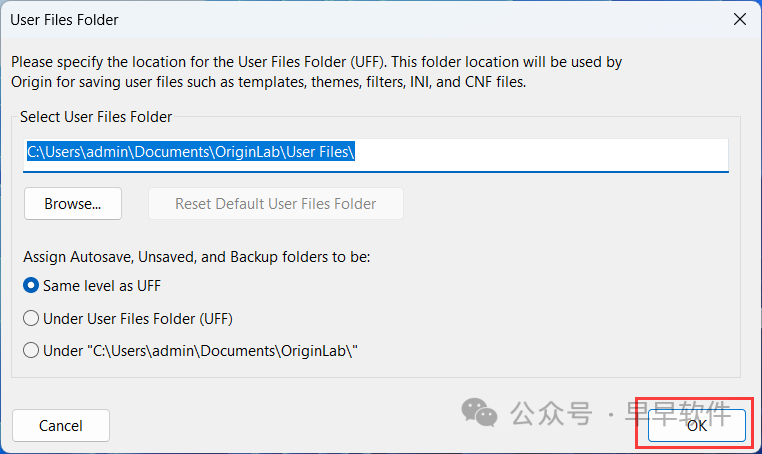The height and width of the screenshot is (454, 762).
Task: Click the 'Assign Autosave, Unsaved, and Backup' label
Action: (x=196, y=257)
